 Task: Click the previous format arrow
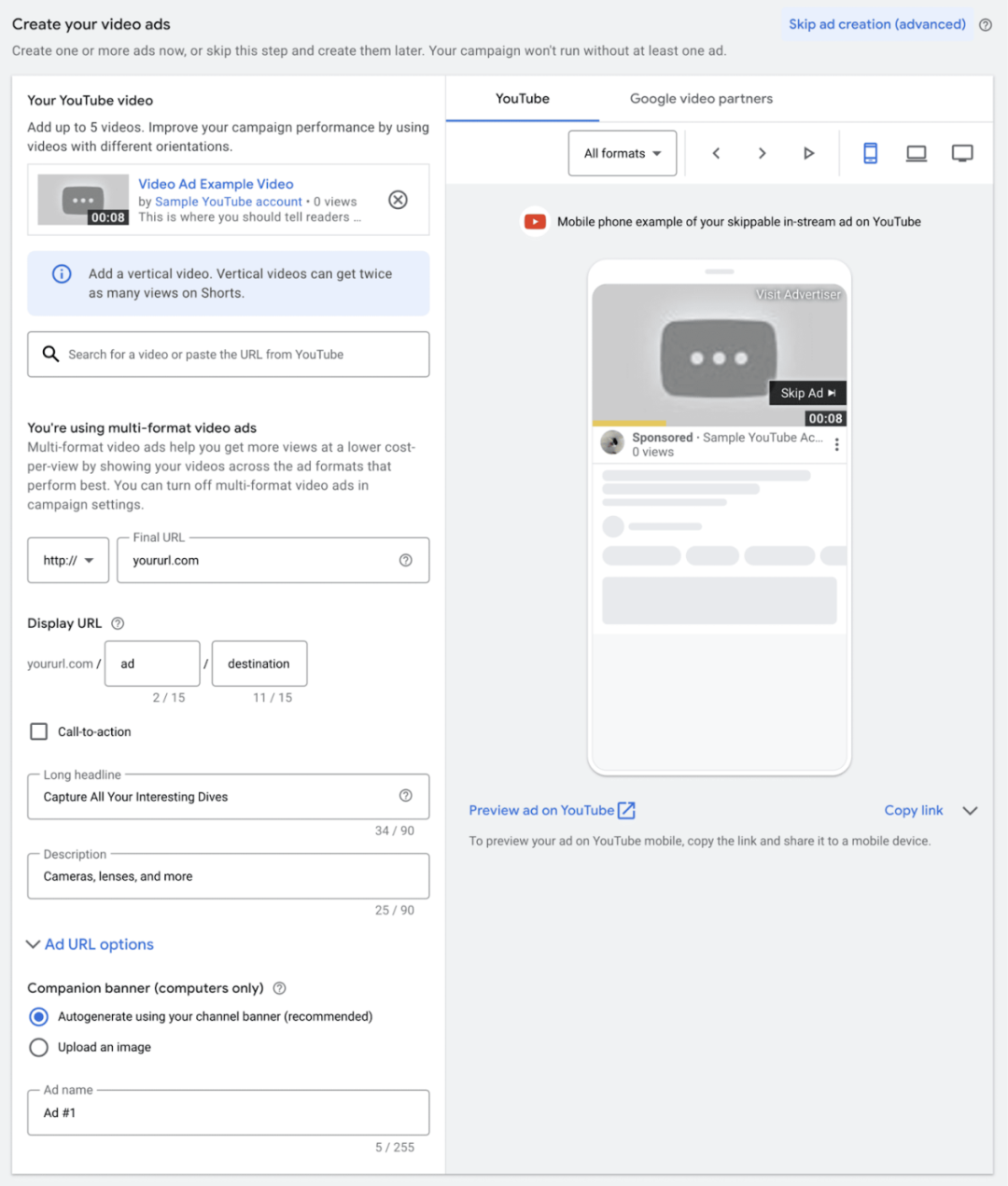(x=716, y=152)
